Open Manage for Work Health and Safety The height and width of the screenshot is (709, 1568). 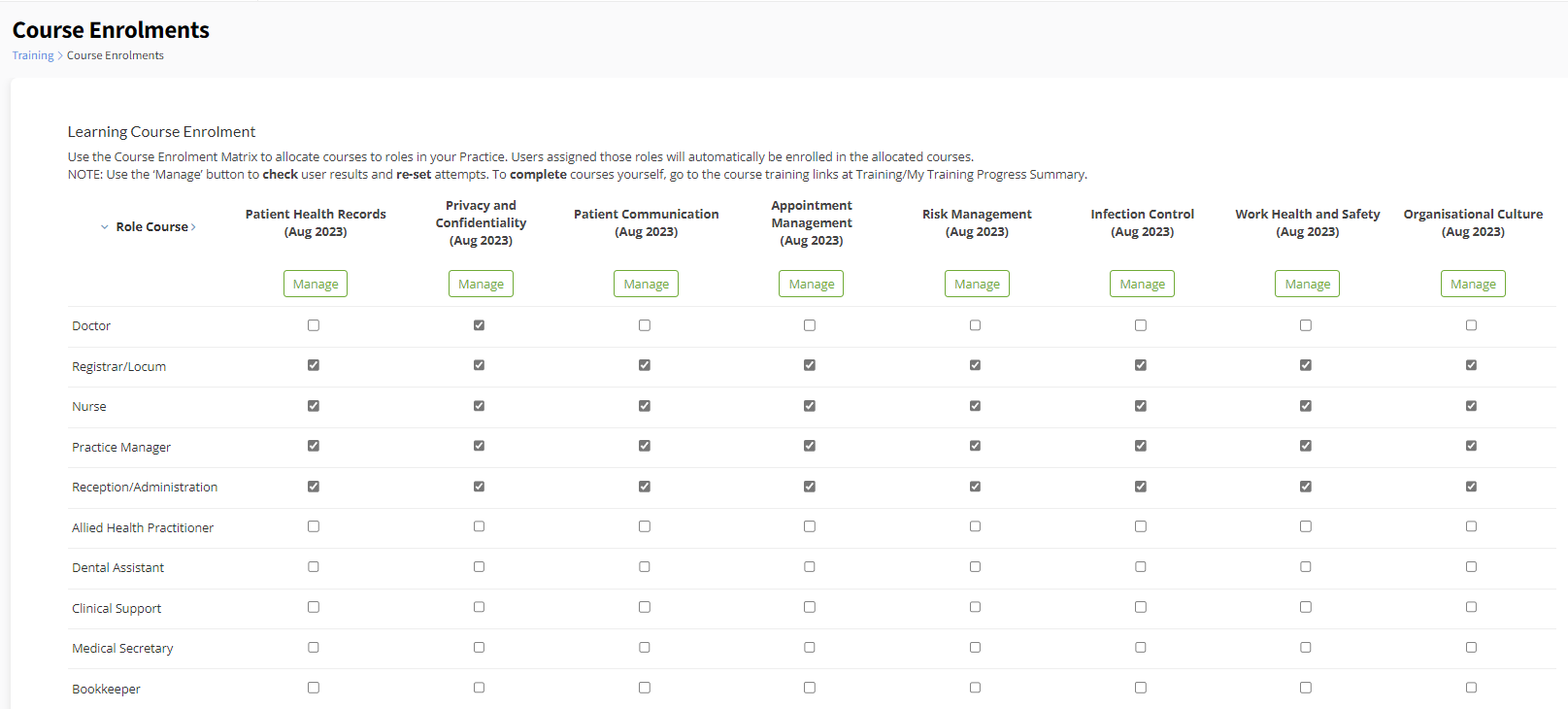[1307, 284]
